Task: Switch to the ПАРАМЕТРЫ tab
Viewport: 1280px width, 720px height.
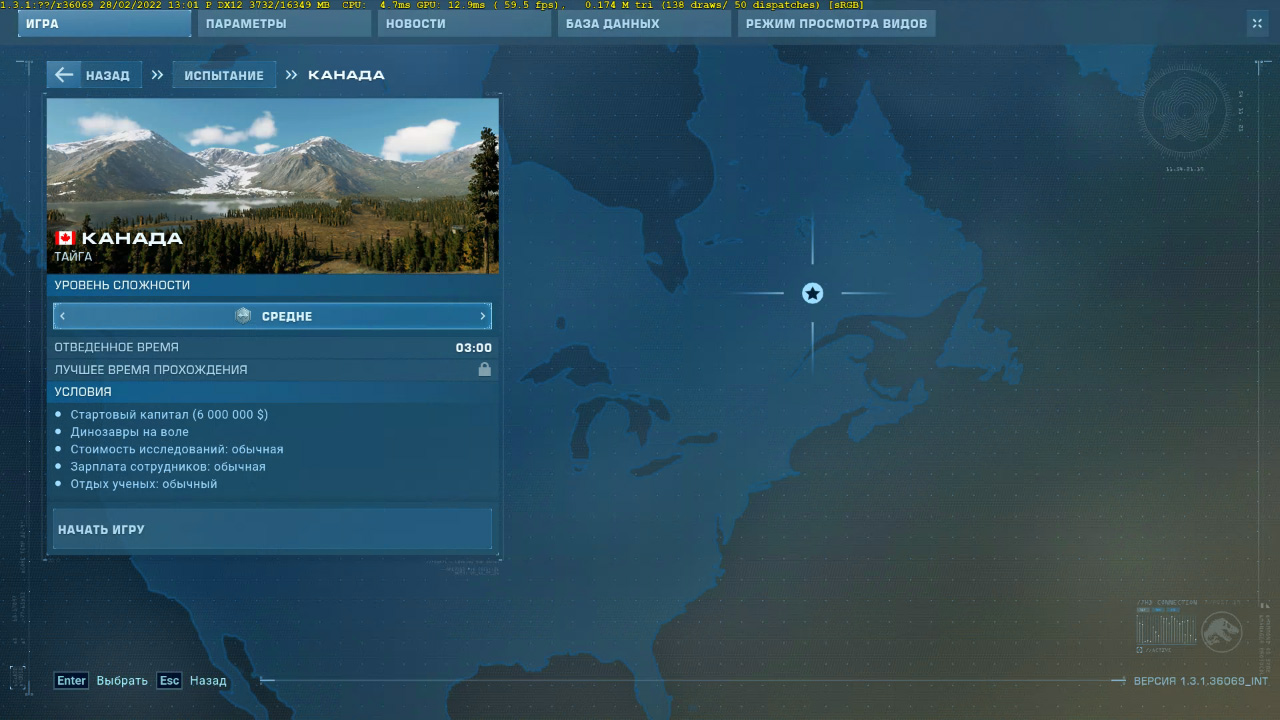Action: [284, 24]
